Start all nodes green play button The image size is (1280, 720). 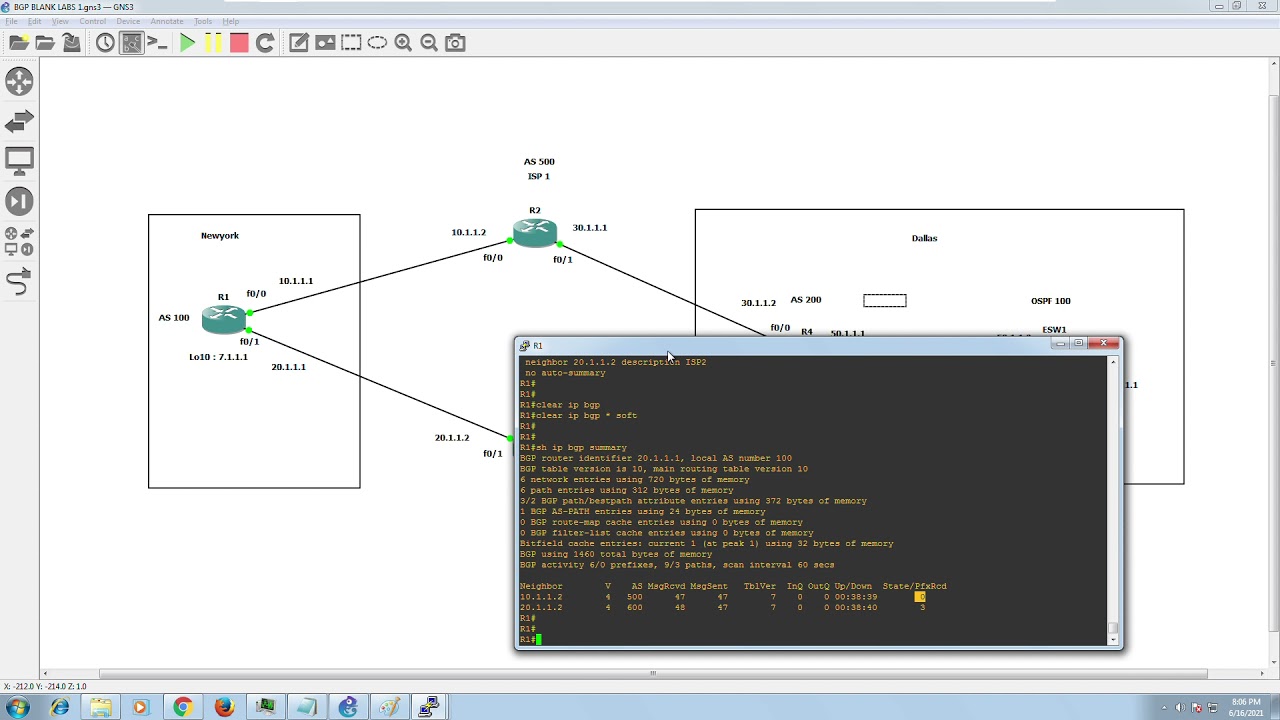[187, 42]
